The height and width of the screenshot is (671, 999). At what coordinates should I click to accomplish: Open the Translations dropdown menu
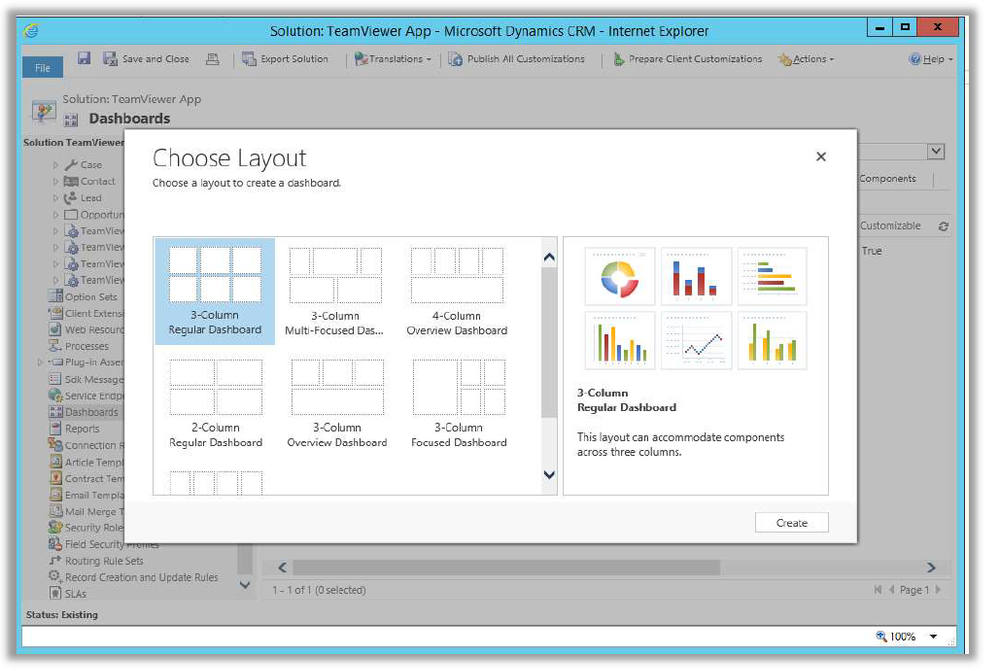(x=394, y=59)
